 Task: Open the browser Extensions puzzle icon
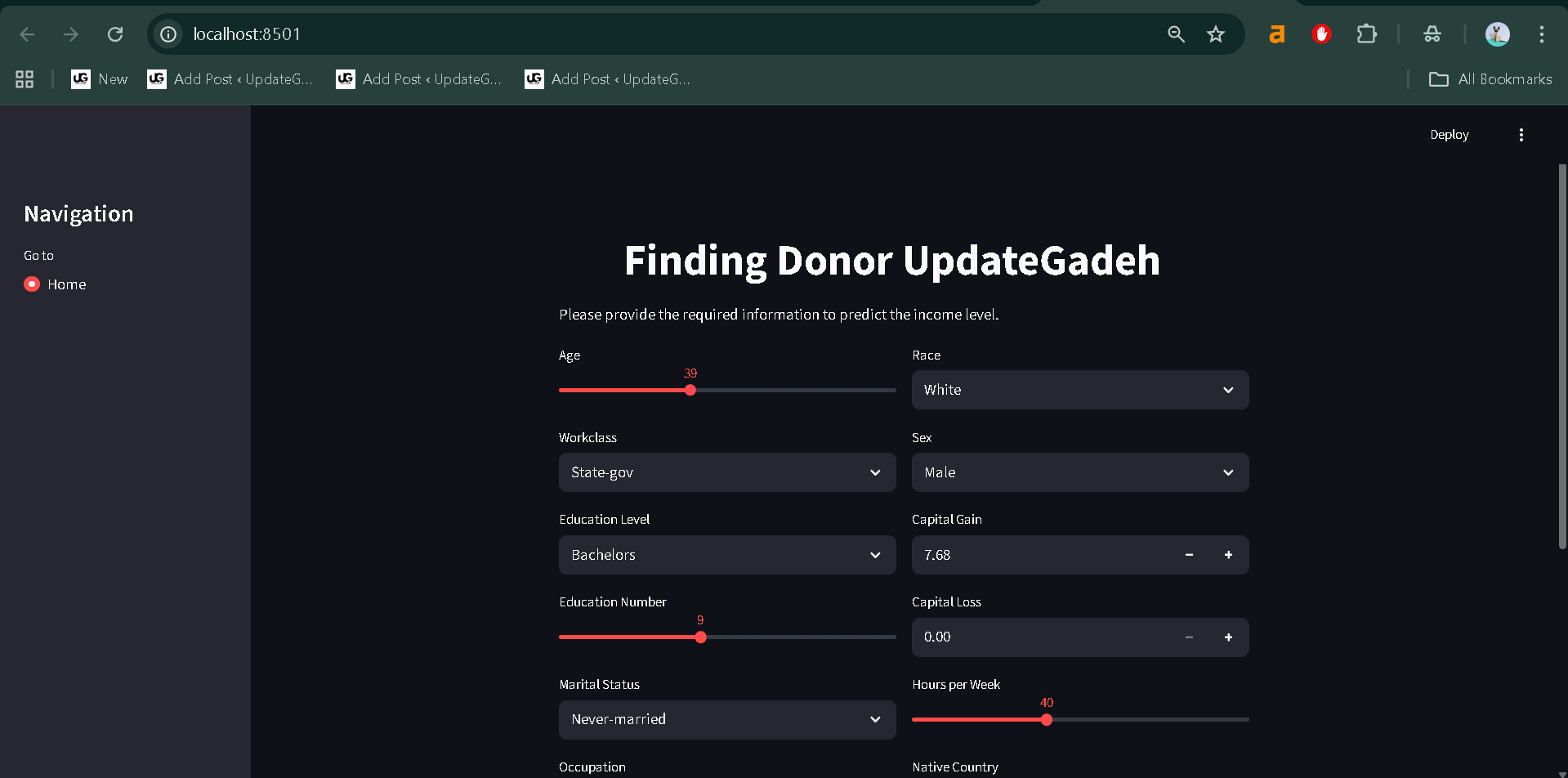click(1366, 34)
